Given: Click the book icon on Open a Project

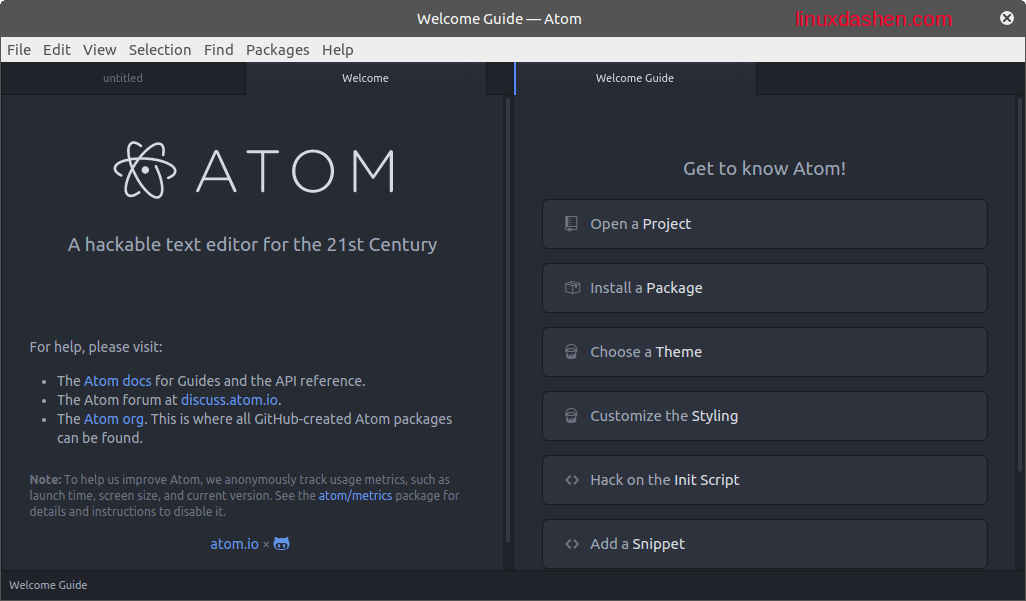Looking at the screenshot, I should 571,224.
